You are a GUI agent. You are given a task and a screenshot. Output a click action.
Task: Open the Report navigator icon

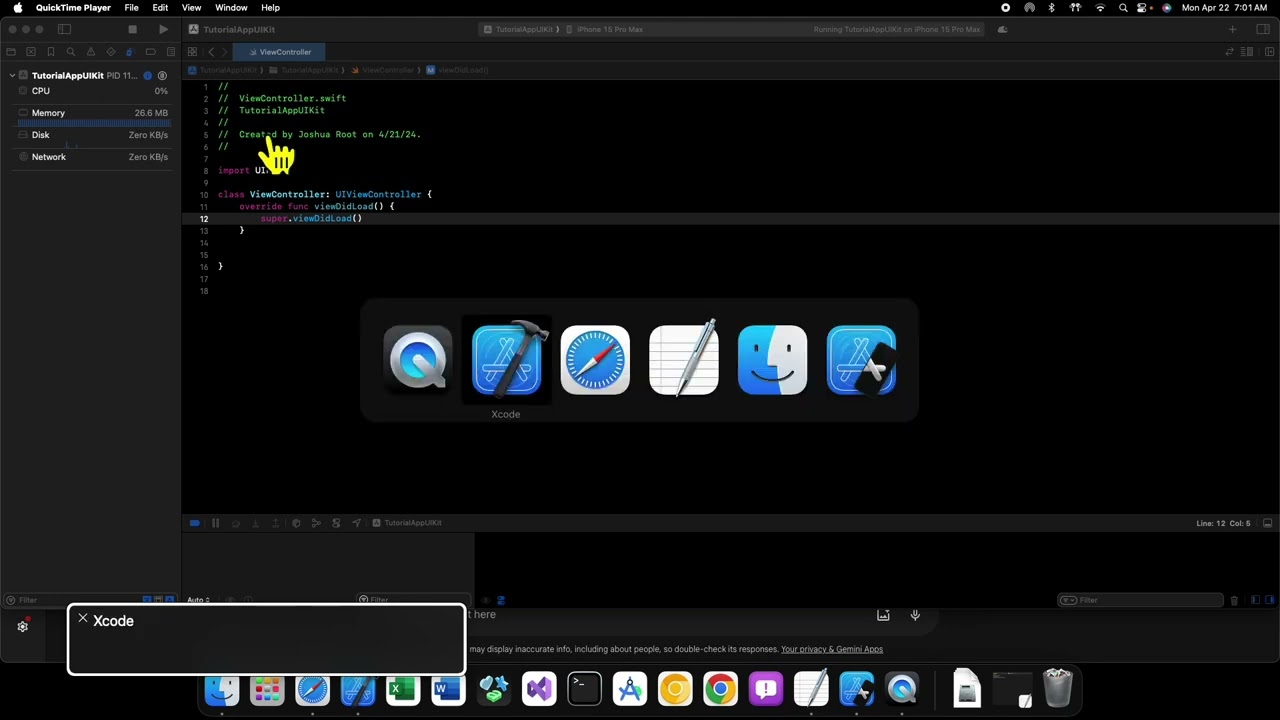pyautogui.click(x=170, y=52)
